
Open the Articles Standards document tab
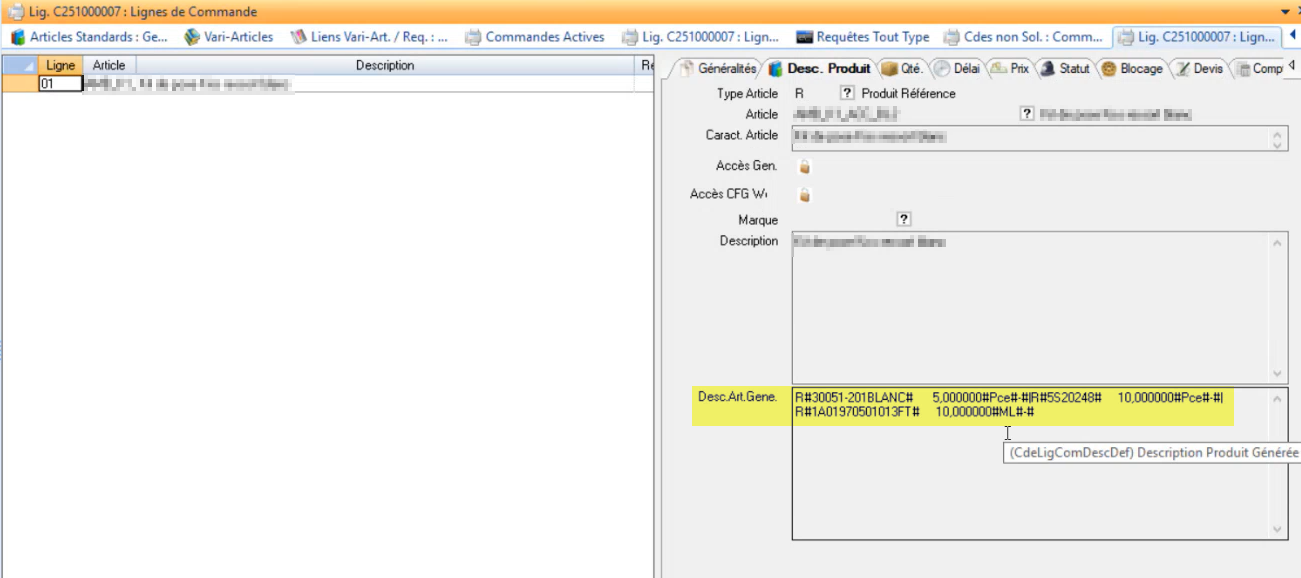tap(90, 37)
